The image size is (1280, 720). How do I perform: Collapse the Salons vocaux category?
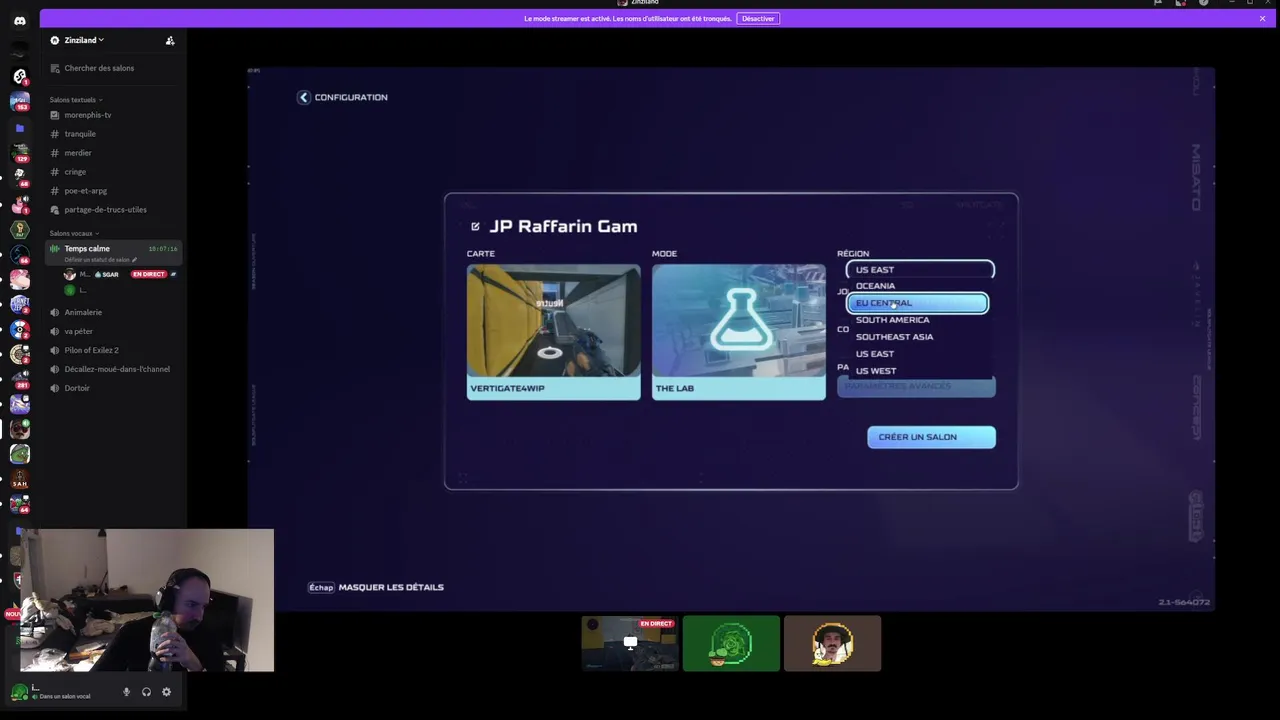[74, 233]
